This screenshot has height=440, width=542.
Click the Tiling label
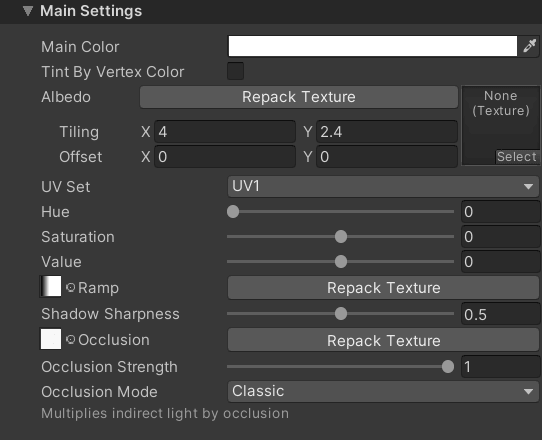click(79, 132)
